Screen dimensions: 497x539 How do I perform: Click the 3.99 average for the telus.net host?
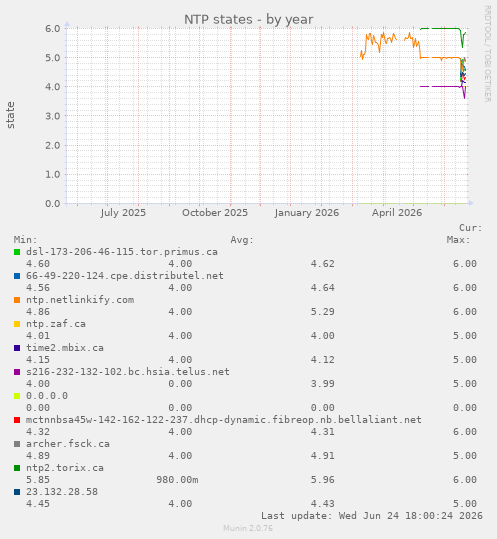pos(322,384)
